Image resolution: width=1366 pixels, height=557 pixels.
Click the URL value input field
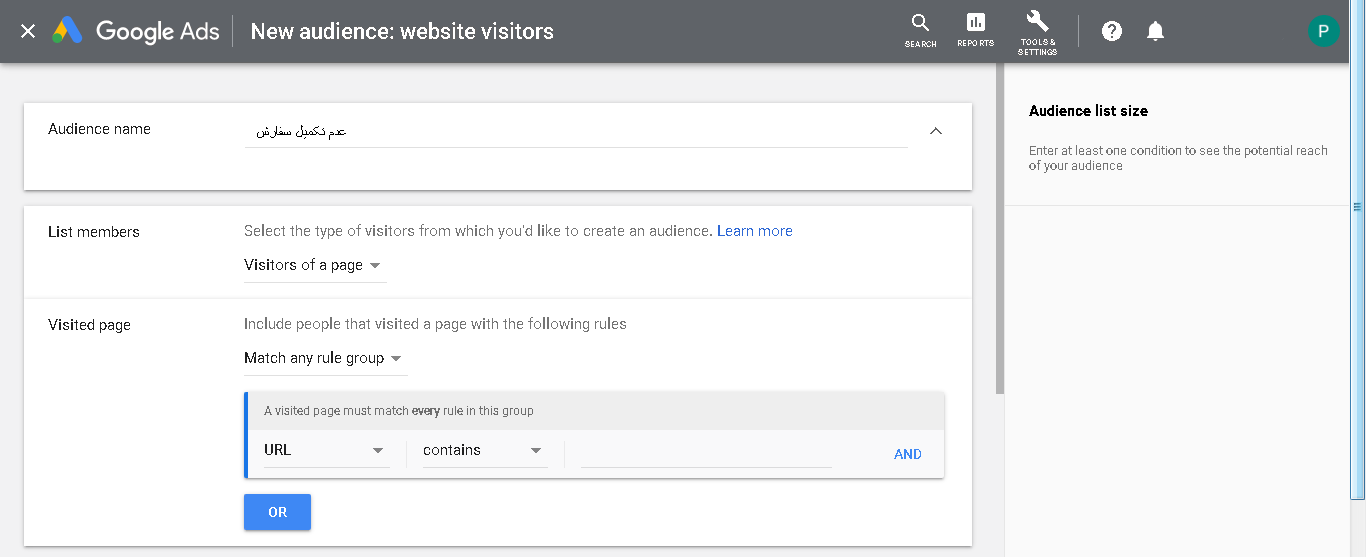[706, 452]
